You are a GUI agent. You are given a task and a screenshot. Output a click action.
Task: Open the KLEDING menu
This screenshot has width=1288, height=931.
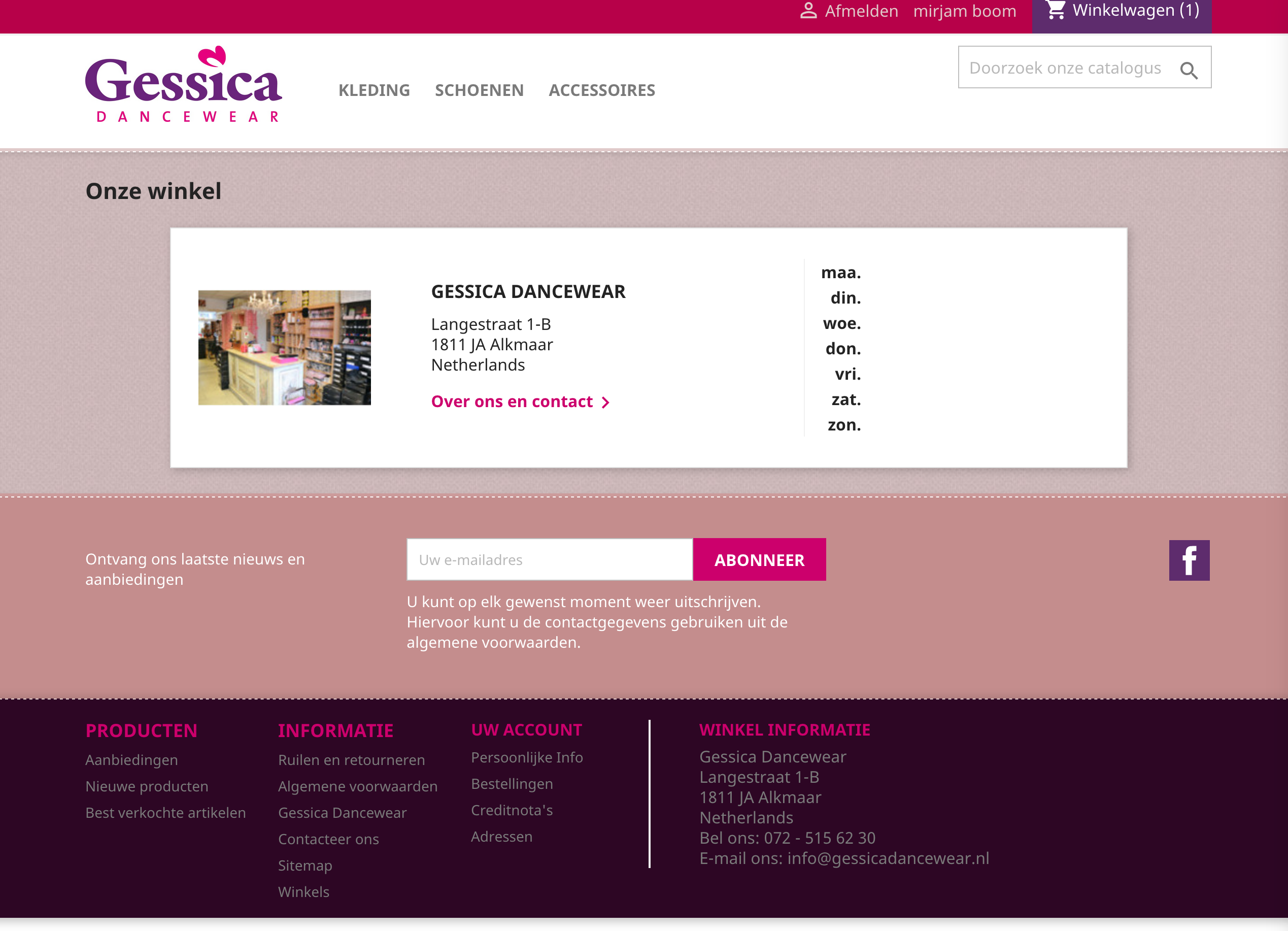(374, 90)
